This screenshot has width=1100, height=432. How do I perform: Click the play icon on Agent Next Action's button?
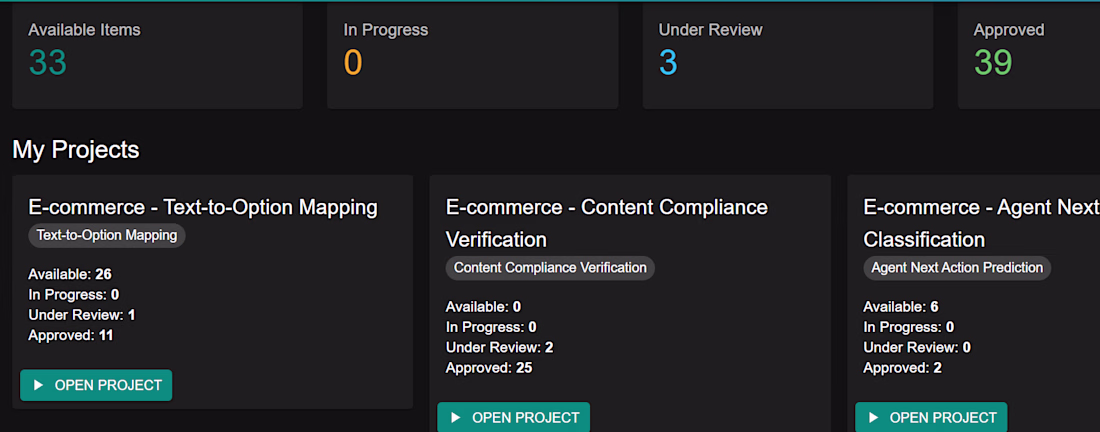874,417
